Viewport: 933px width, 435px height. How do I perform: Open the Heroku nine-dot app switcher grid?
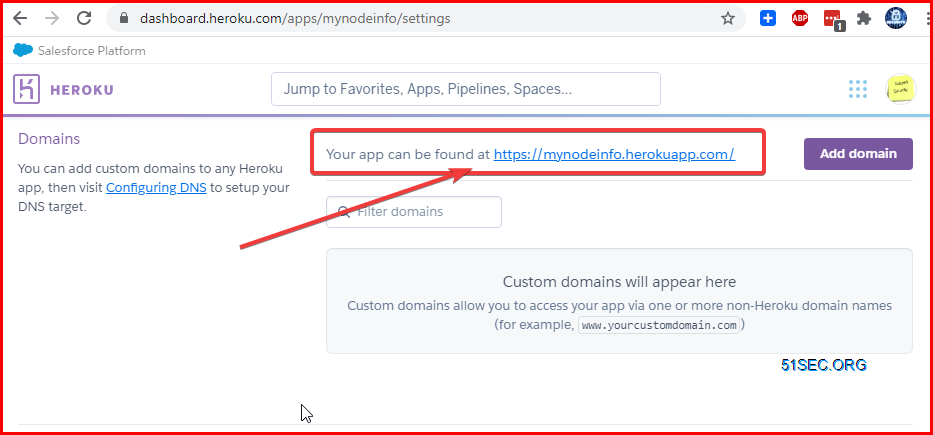pos(857,89)
